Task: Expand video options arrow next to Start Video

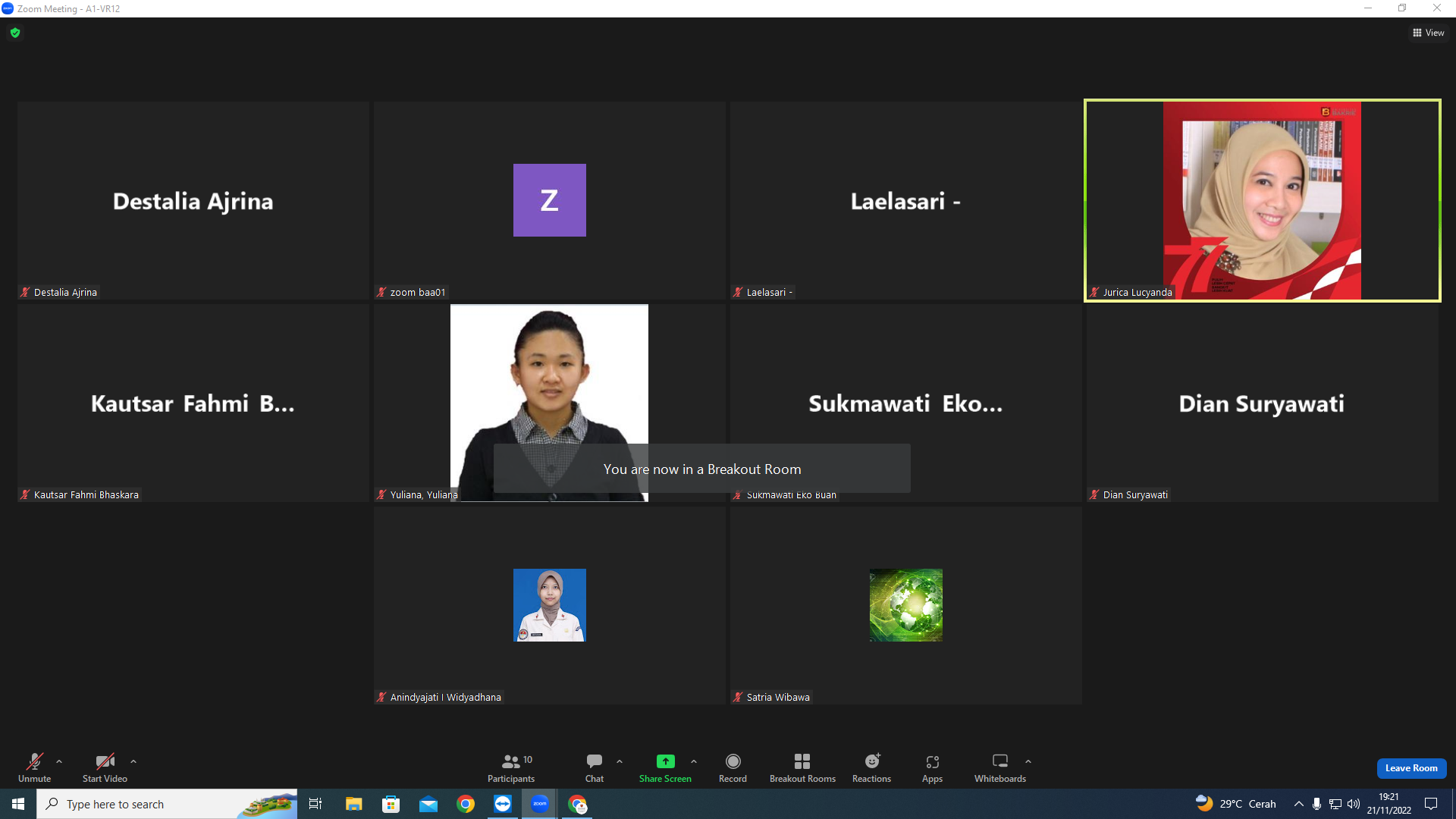Action: coord(133,761)
